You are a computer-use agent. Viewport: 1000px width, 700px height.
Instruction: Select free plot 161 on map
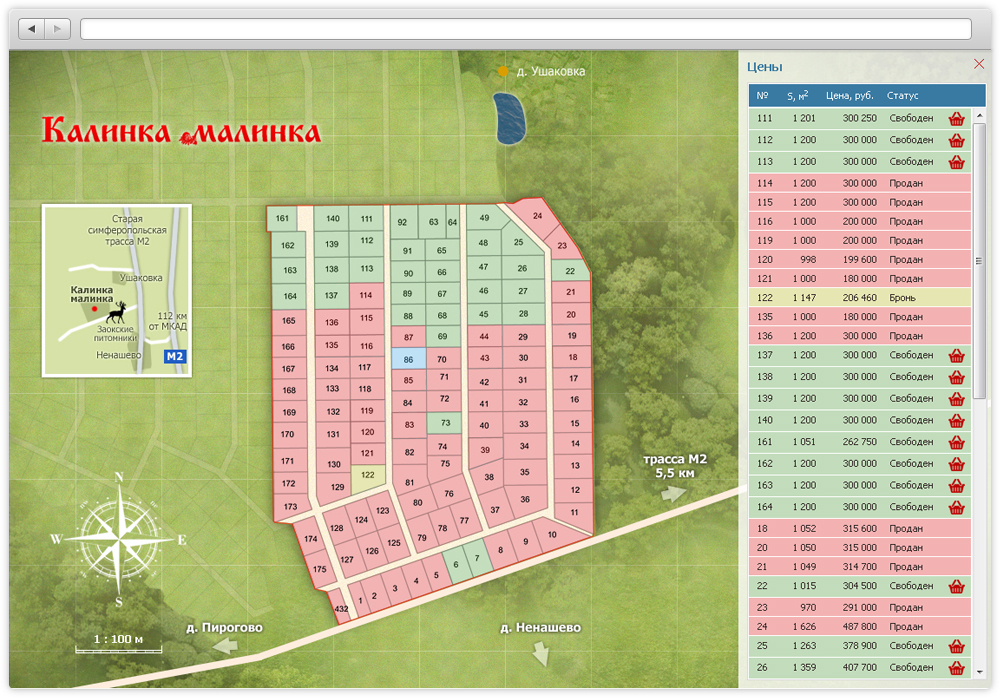282,219
